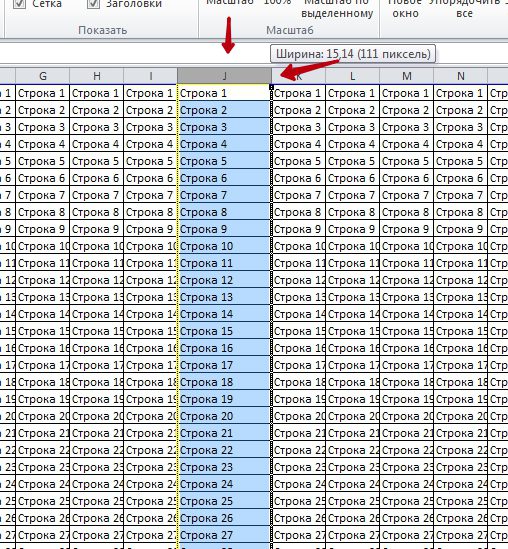
Task: Click cell Строка 20 in column M
Action: [x=406, y=416]
